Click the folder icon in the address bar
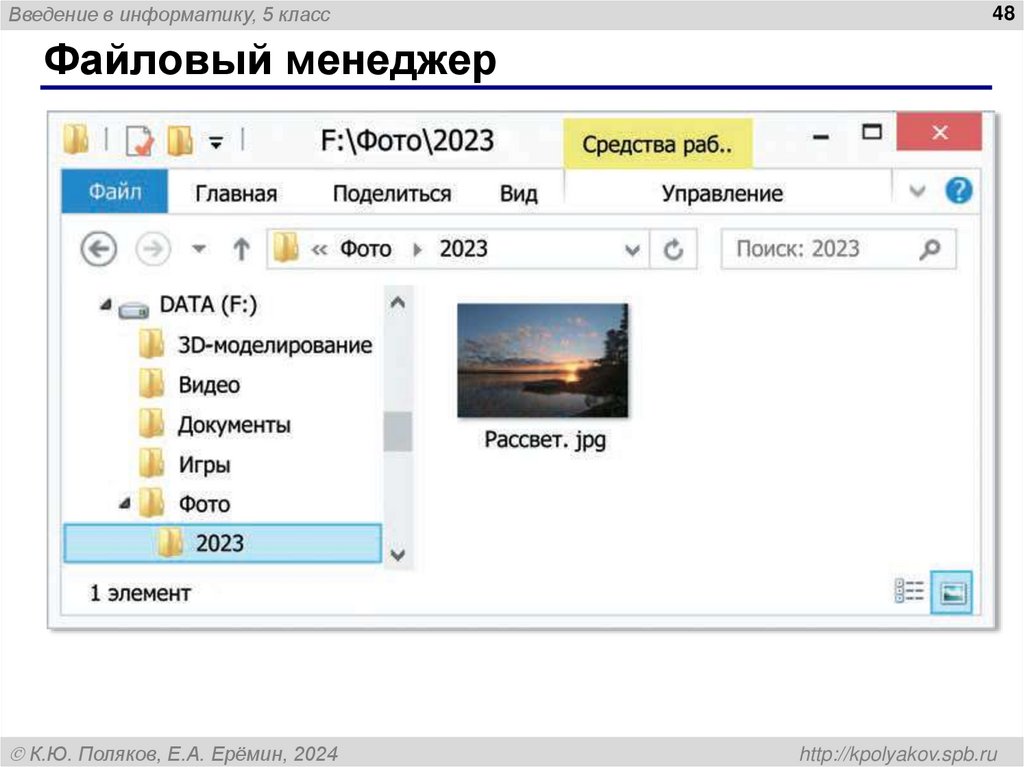Viewport: 1024px width, 767px height. click(x=287, y=248)
